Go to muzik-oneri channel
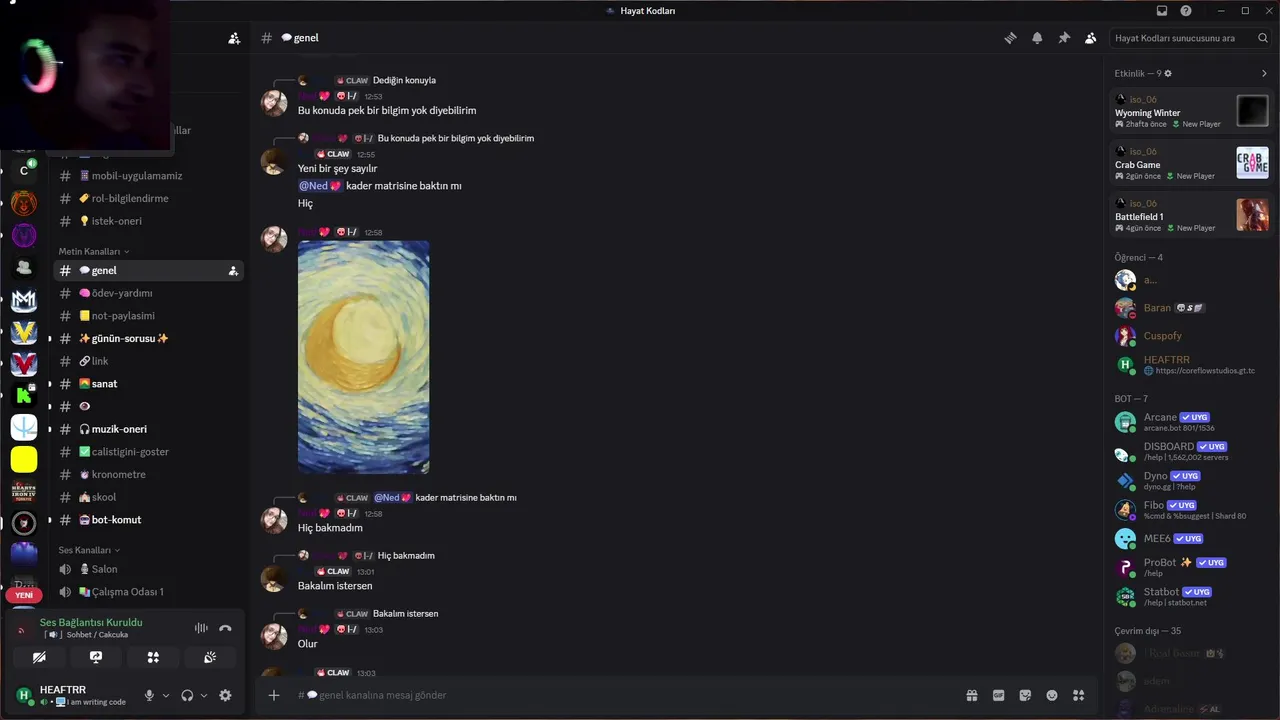Viewport: 1280px width, 720px height. pos(148,429)
